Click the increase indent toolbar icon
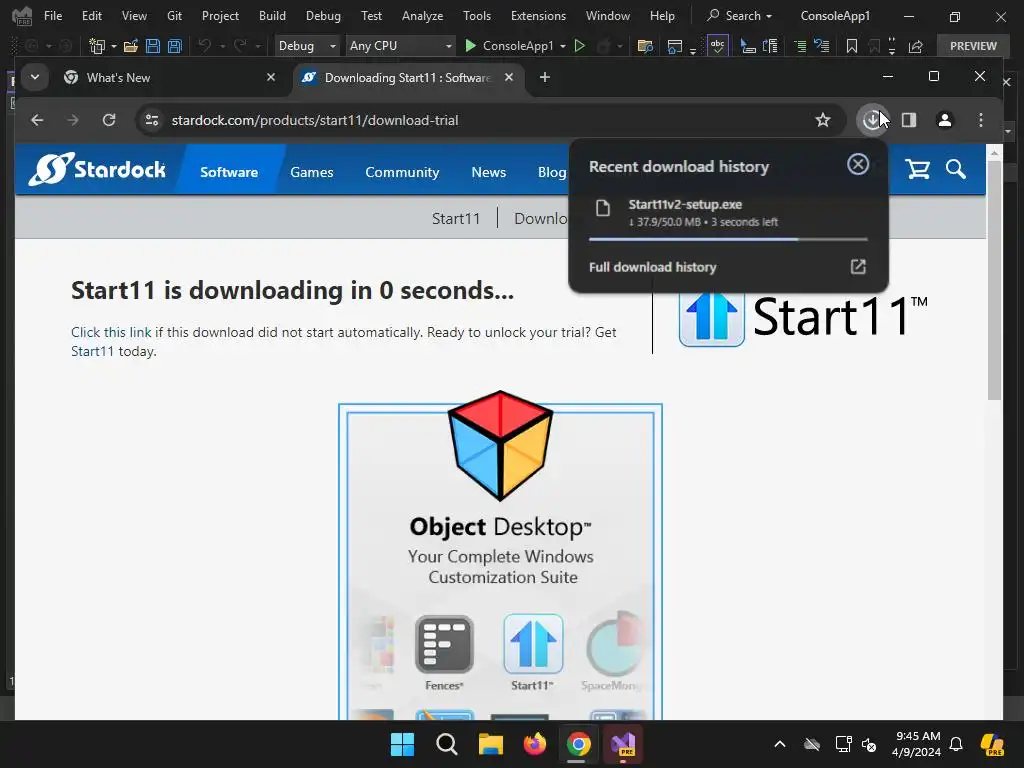 (x=800, y=46)
